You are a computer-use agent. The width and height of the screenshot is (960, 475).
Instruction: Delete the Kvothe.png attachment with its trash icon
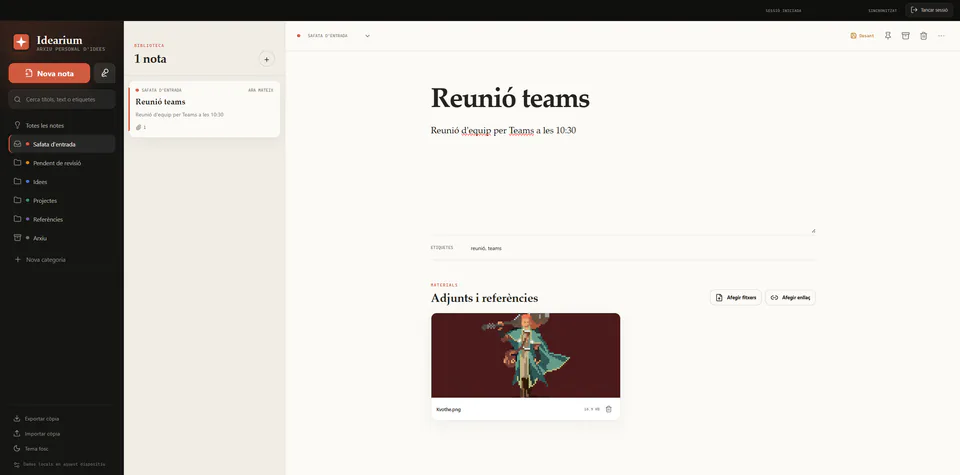click(x=609, y=409)
